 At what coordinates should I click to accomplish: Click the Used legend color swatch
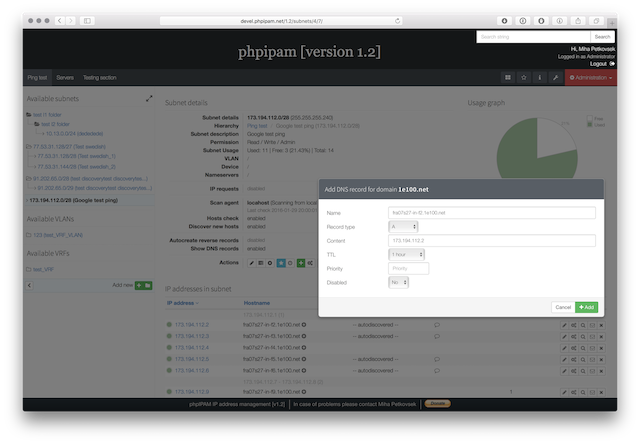[x=589, y=124]
